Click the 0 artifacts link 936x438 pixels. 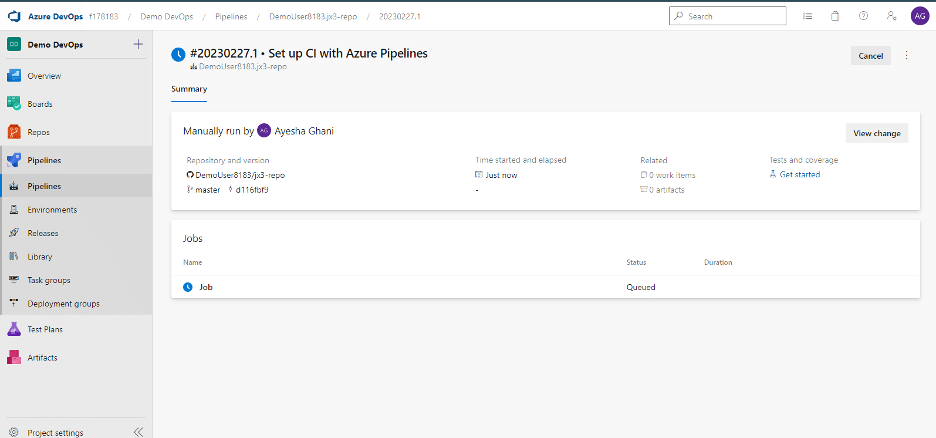click(x=667, y=190)
